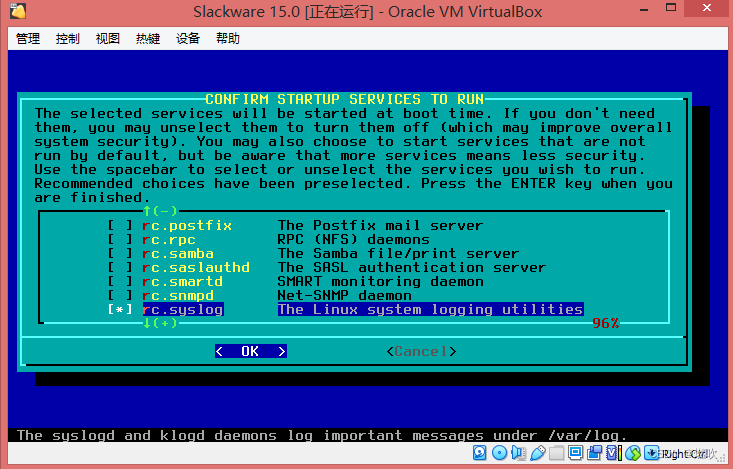Click the Right Ctrl host key label
The image size is (733, 469).
point(684,454)
